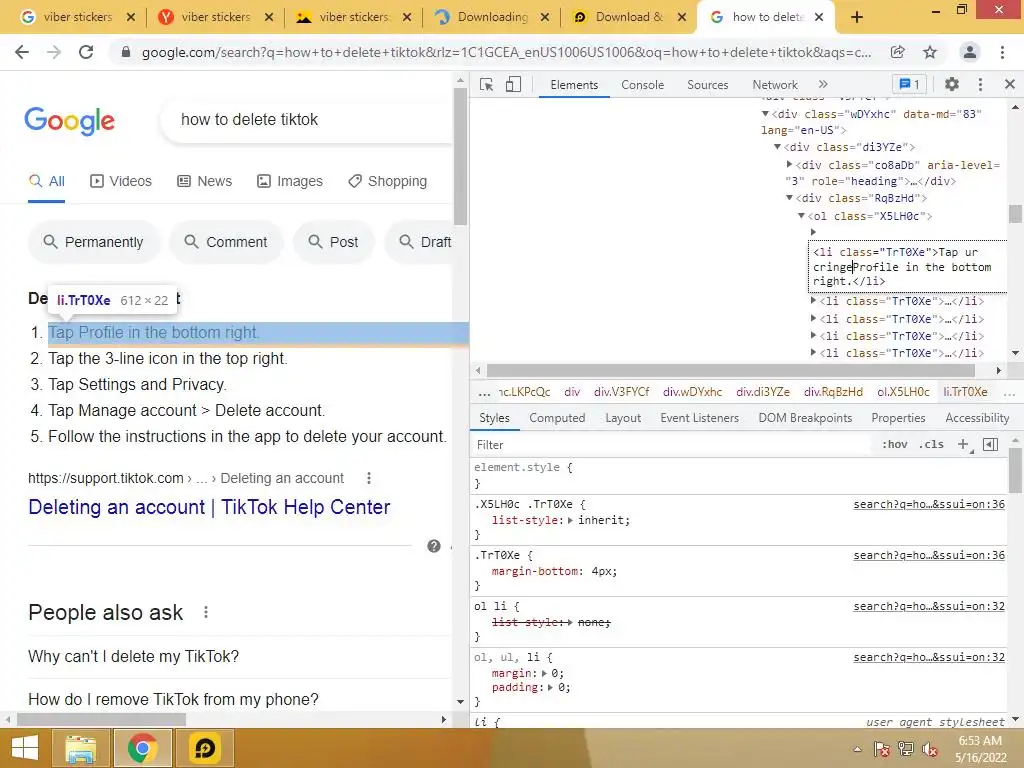Expand the padding 0 shorthand triangle

click(551, 688)
